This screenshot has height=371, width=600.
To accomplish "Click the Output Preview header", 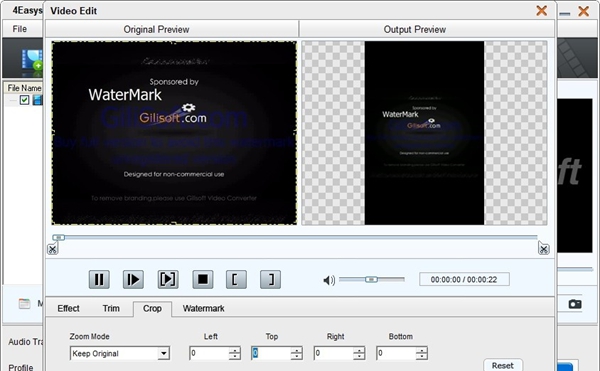I will click(427, 29).
